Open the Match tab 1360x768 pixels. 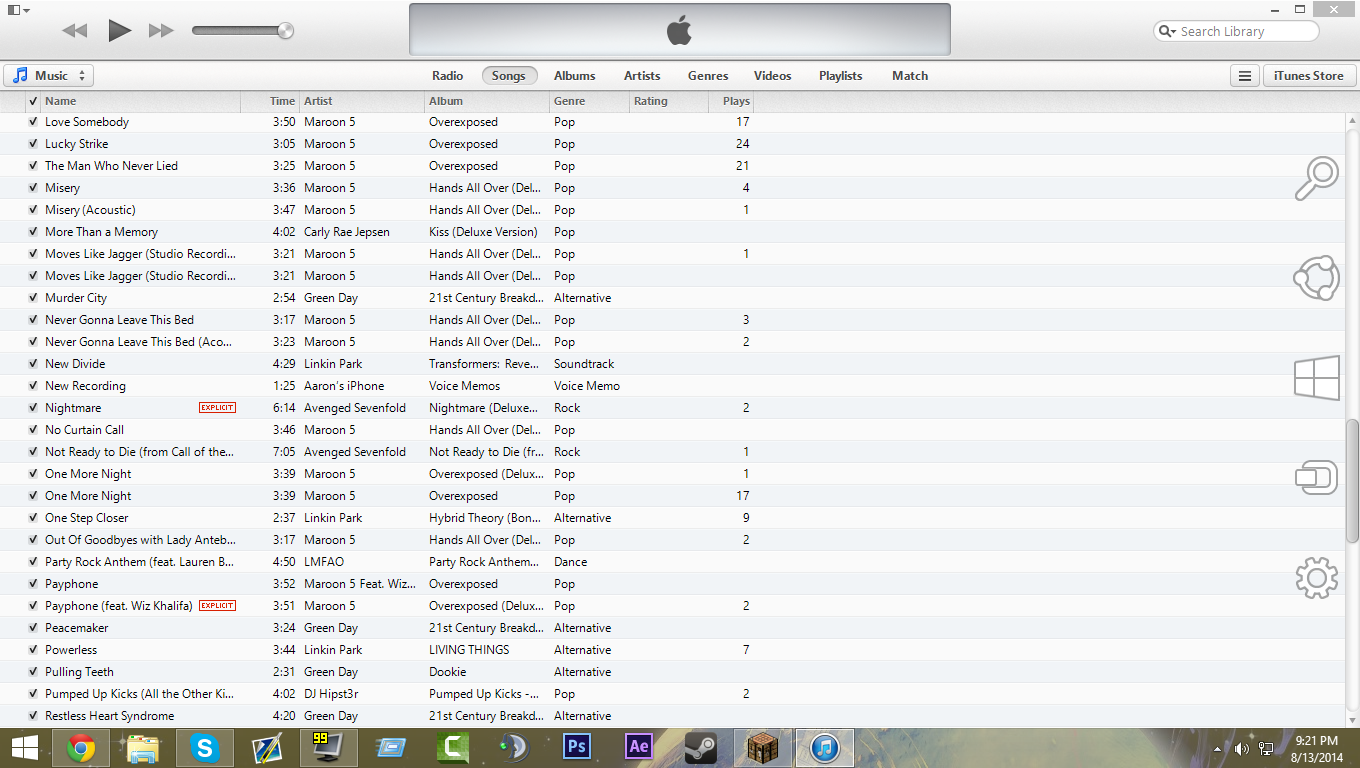click(910, 76)
